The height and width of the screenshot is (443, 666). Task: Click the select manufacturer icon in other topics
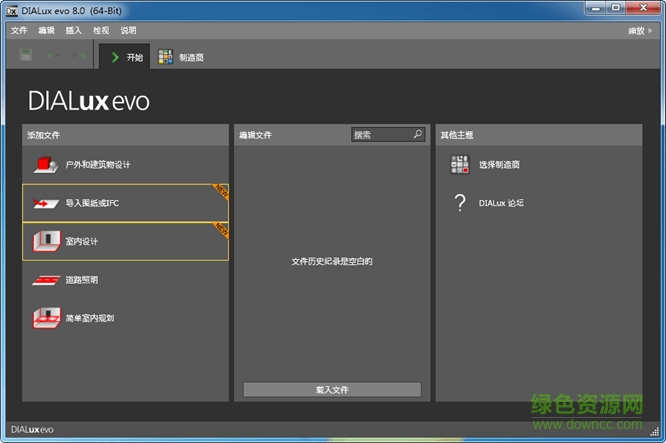[460, 165]
